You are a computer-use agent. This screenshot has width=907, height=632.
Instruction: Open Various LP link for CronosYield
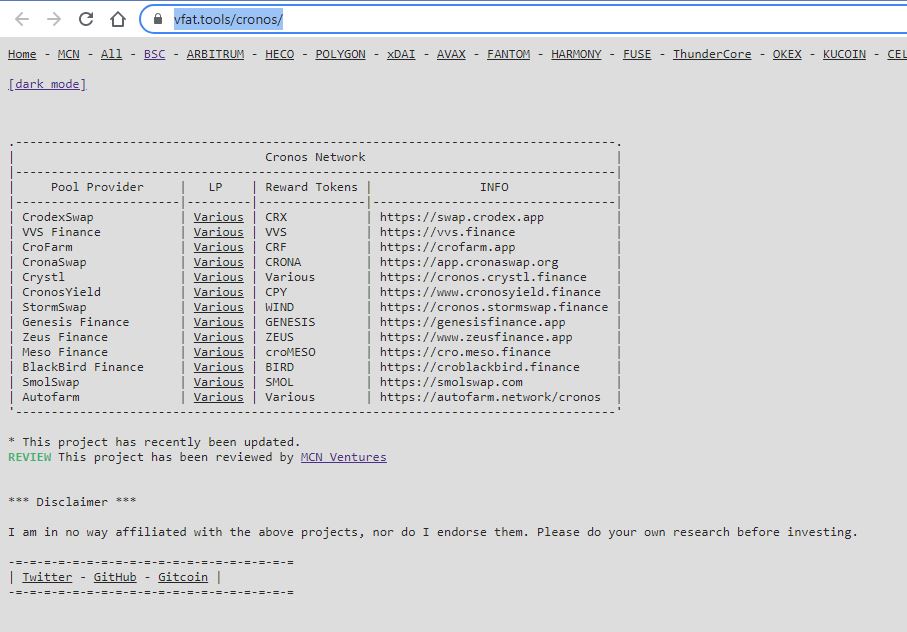pos(219,292)
